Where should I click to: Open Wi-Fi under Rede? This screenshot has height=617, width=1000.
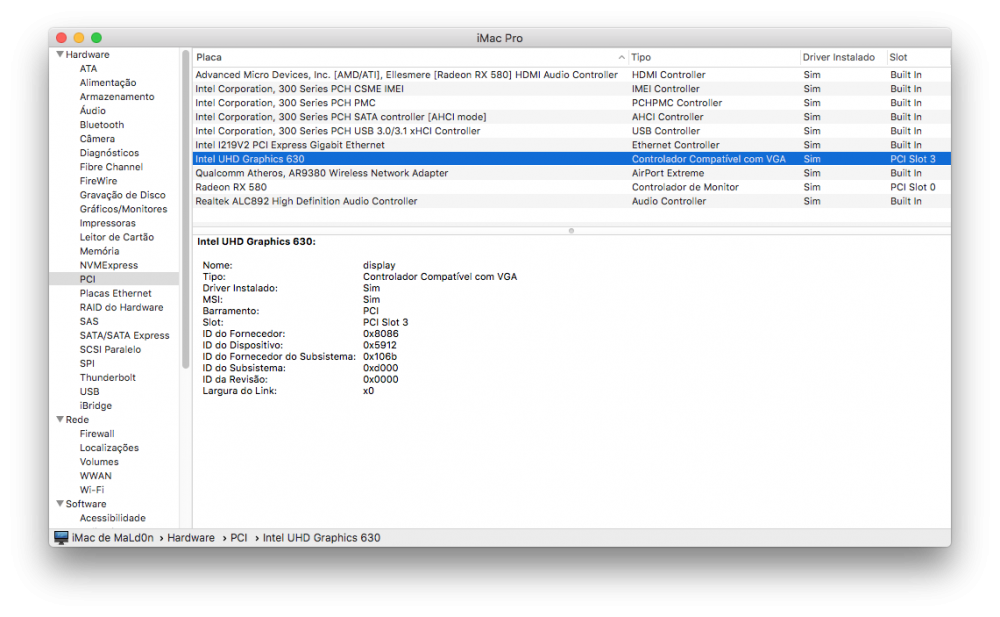coord(92,489)
